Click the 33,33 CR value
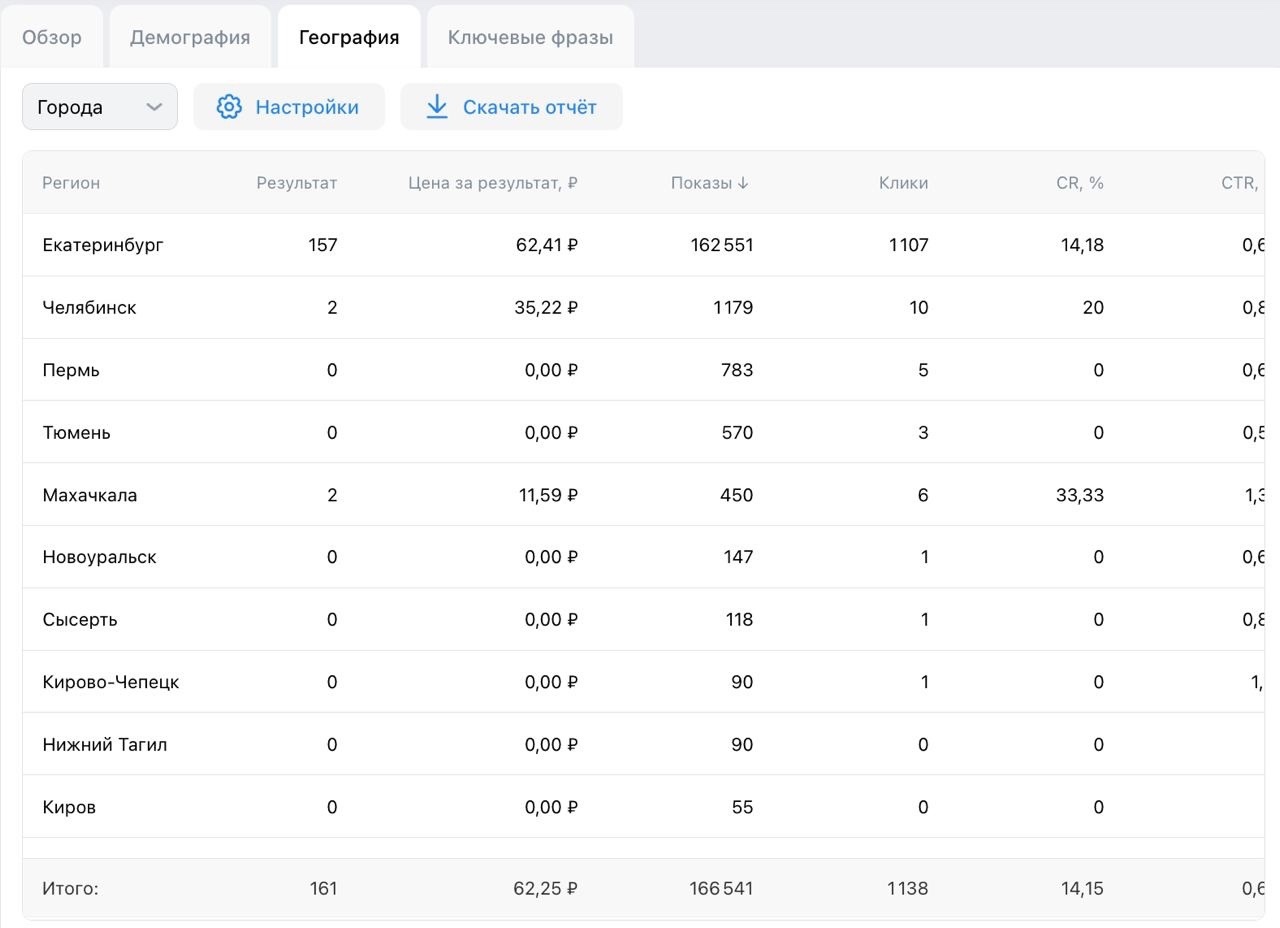The width and height of the screenshot is (1280, 928). point(1080,495)
